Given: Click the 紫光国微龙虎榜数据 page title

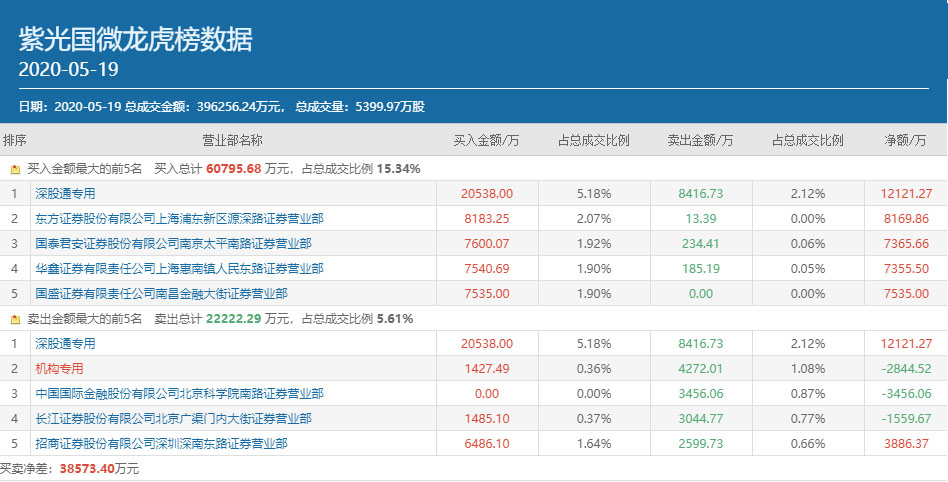Looking at the screenshot, I should (x=136, y=39).
